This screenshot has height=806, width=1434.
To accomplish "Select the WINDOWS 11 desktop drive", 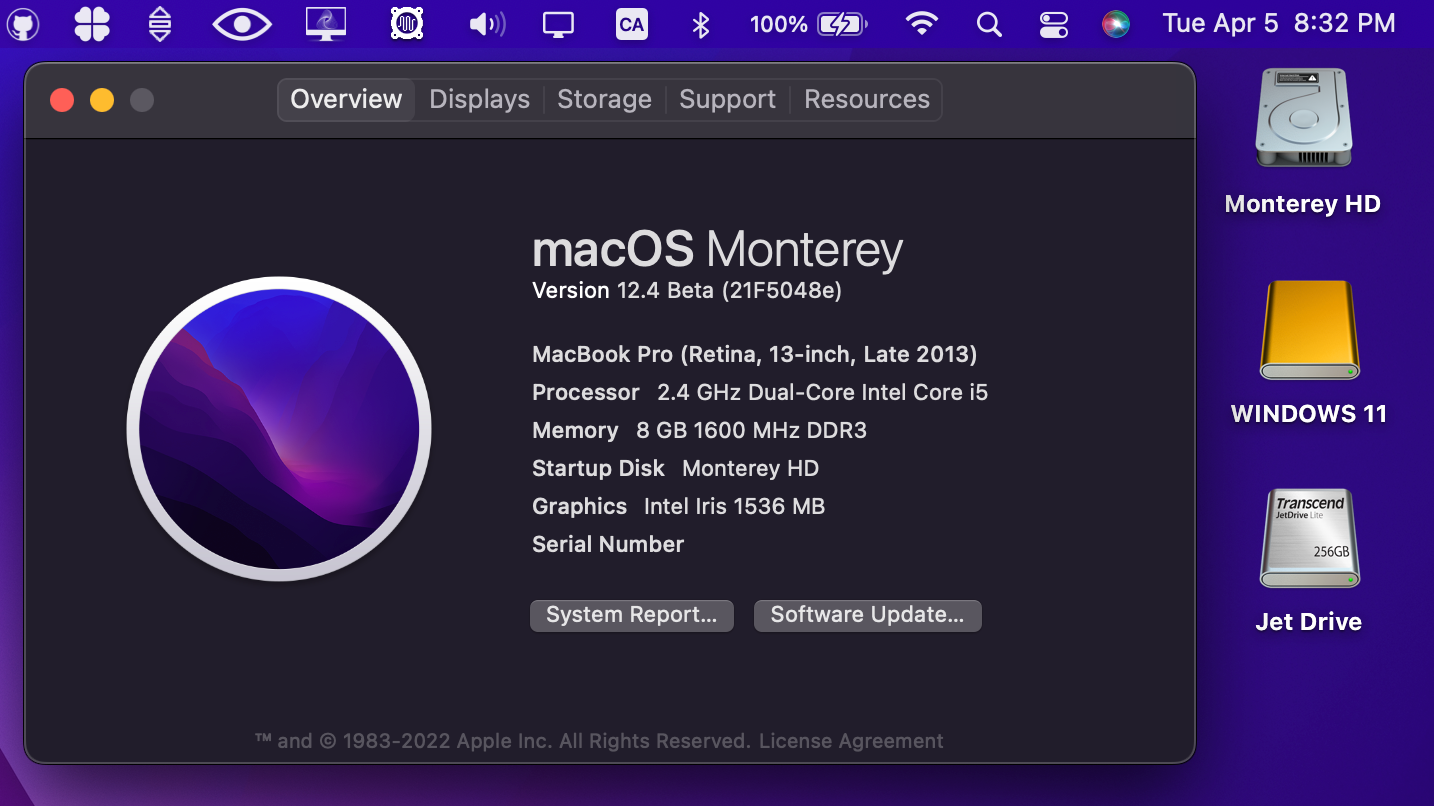I will (1309, 354).
